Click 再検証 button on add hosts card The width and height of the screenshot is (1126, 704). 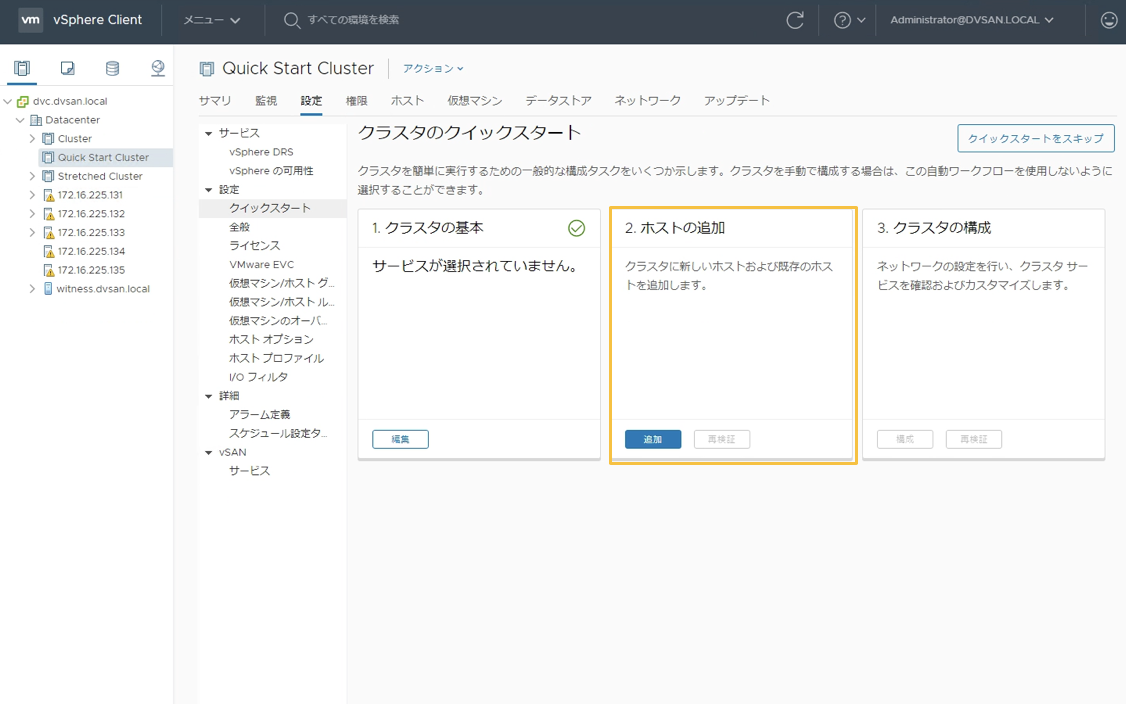pyautogui.click(x=722, y=439)
